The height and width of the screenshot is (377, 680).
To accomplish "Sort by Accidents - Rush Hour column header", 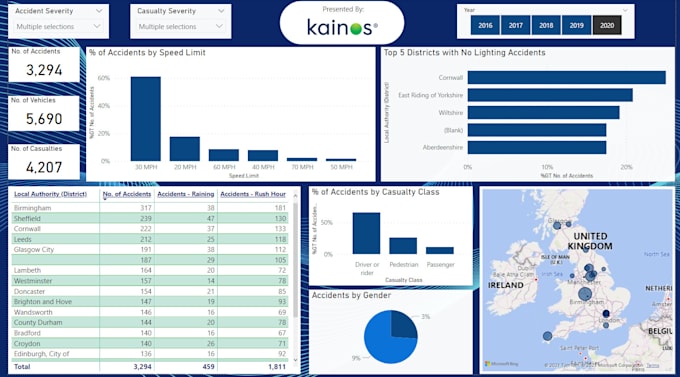I will (x=253, y=194).
